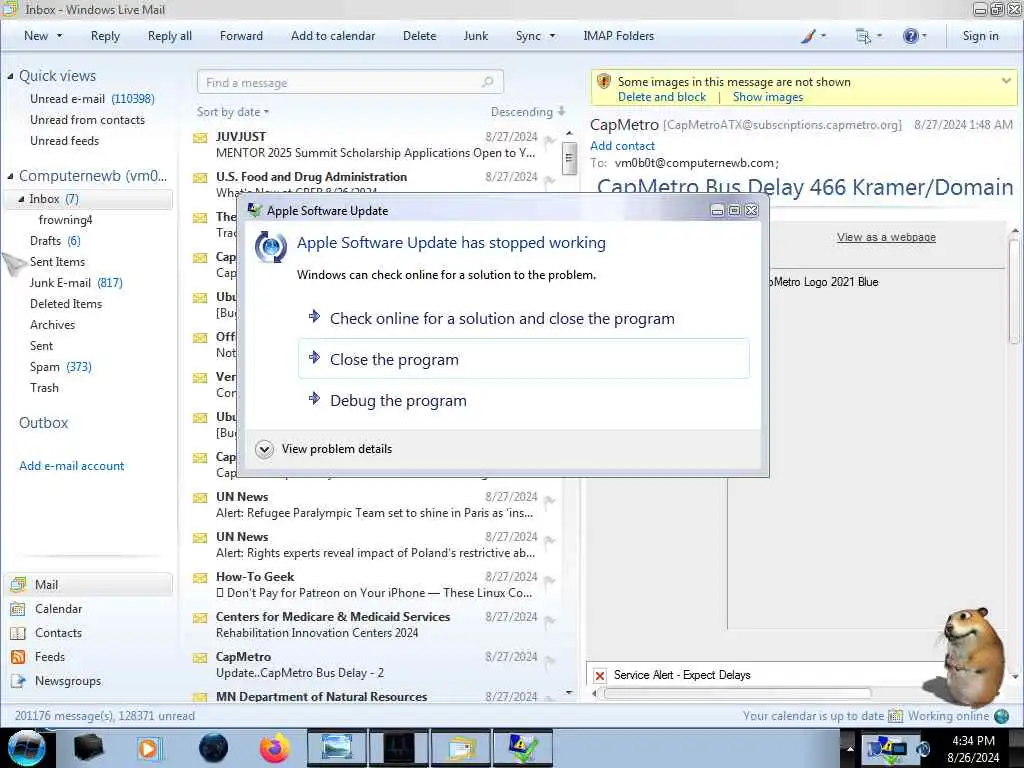Flag the How-To Geek message
This screenshot has height=768, width=1024.
549,580
